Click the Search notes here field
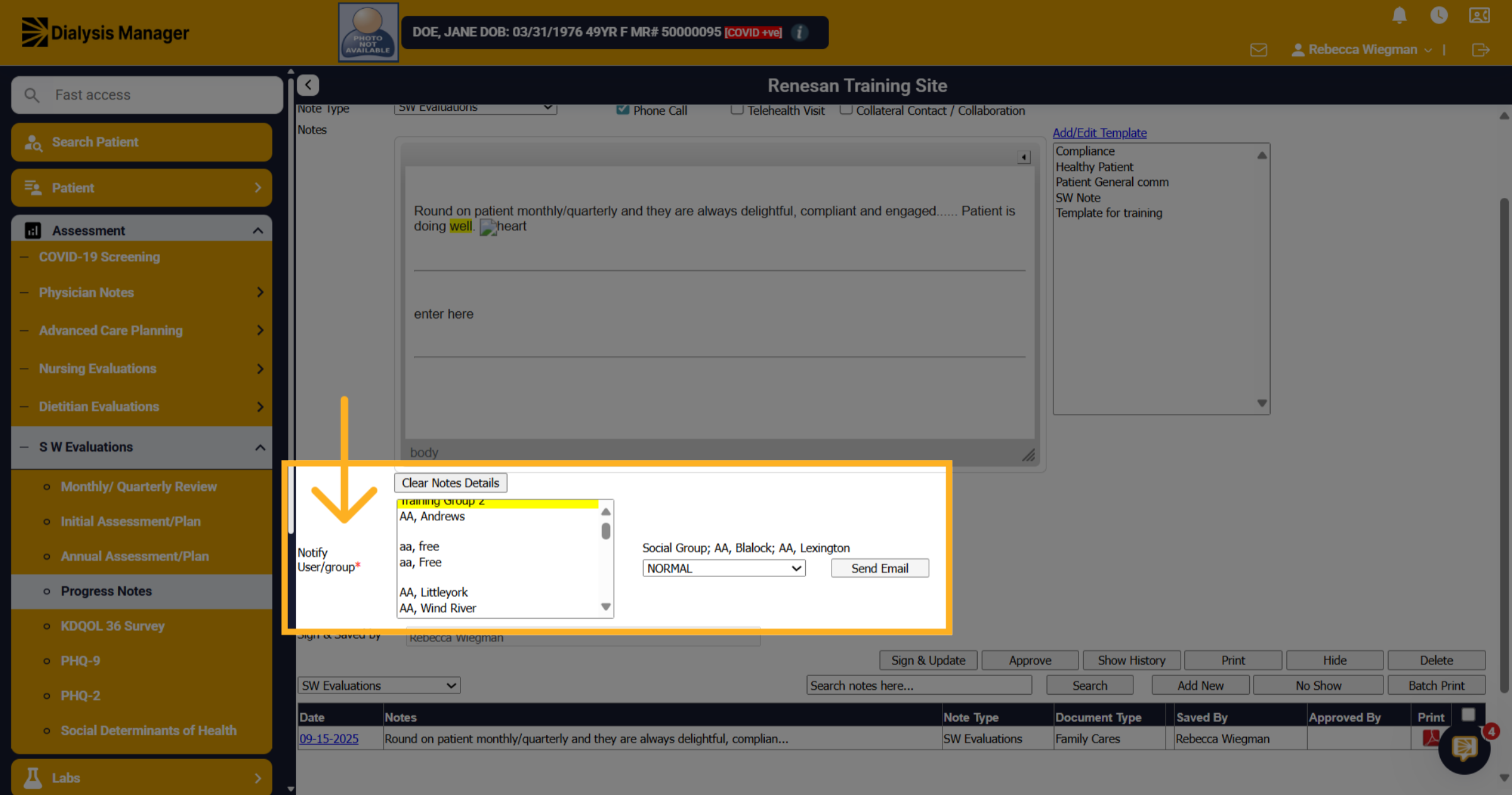The width and height of the screenshot is (1512, 795). pyautogui.click(x=919, y=685)
